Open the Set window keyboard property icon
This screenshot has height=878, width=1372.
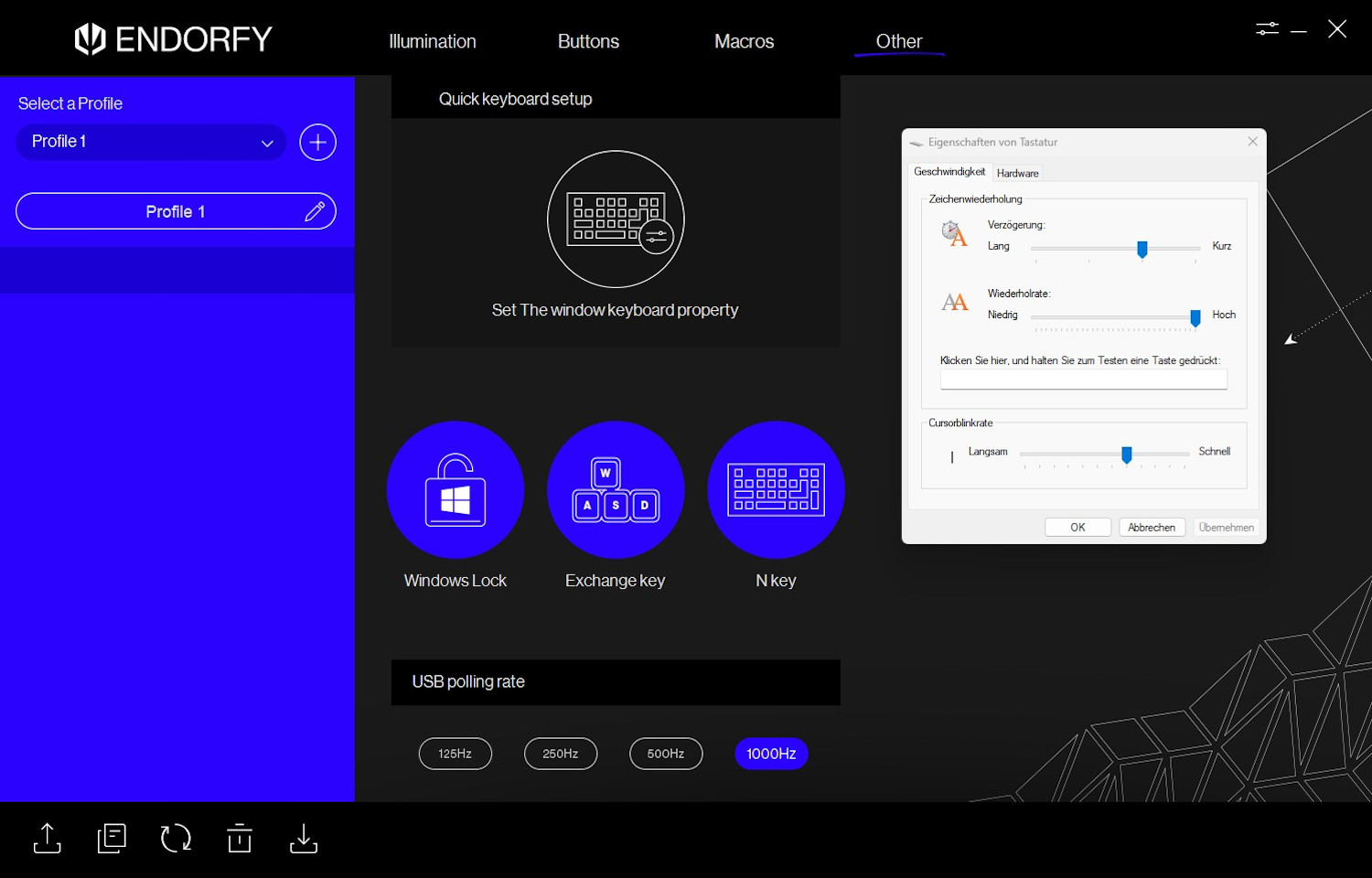click(x=616, y=219)
